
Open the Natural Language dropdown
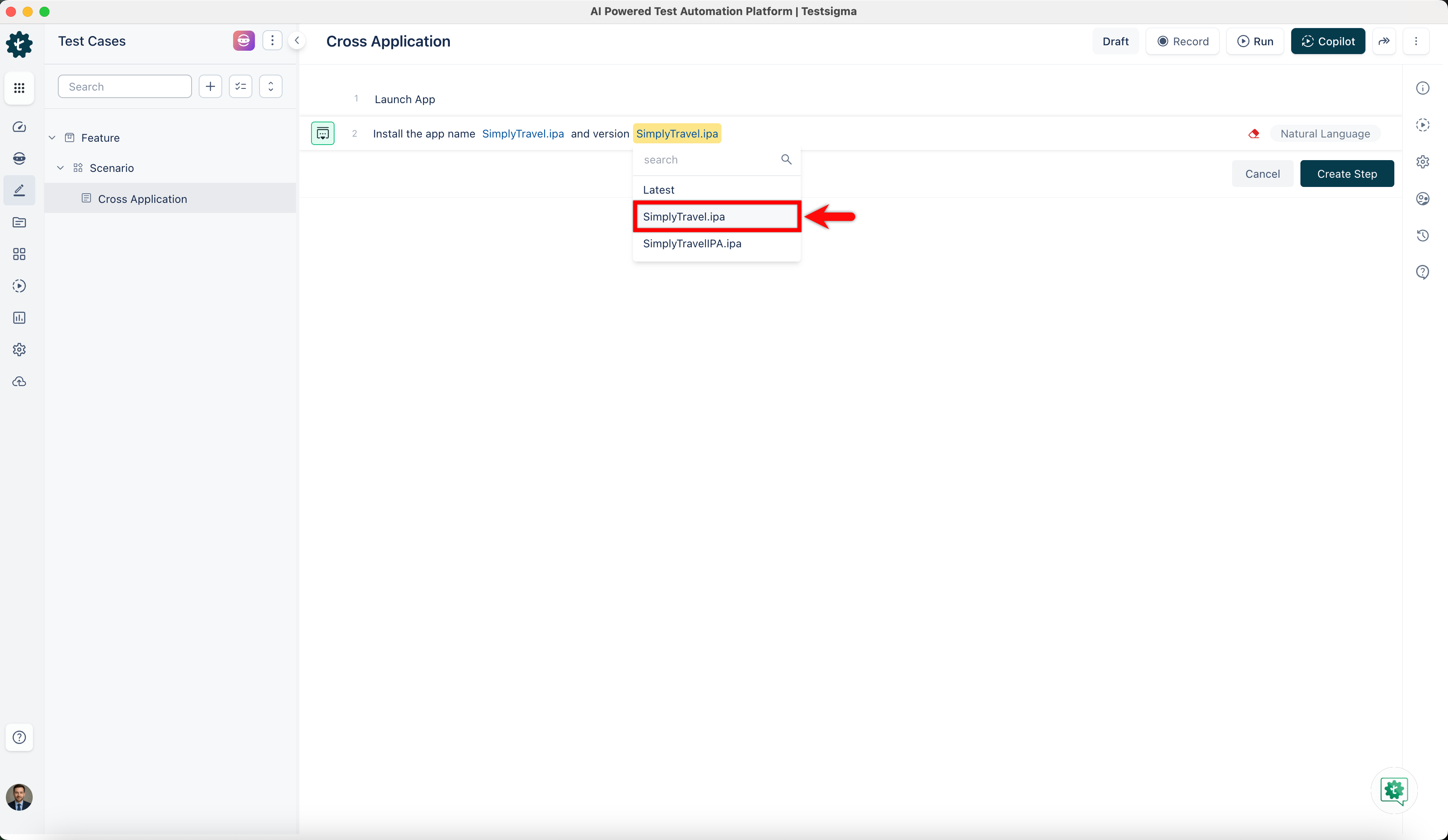tap(1325, 134)
